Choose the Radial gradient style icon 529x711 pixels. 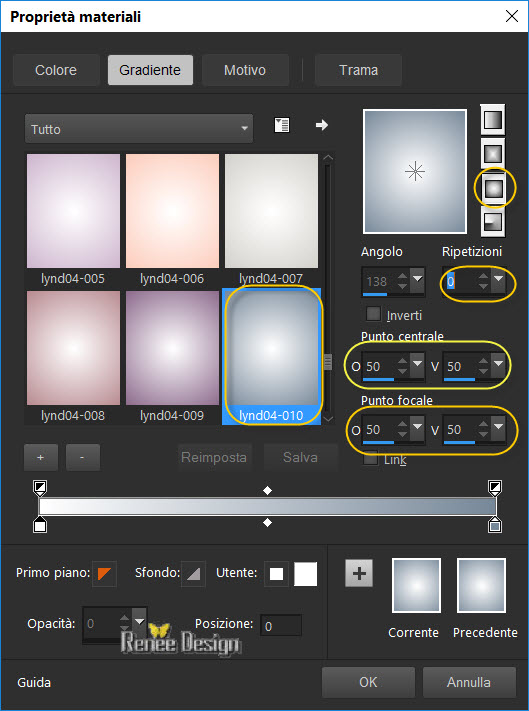click(493, 222)
